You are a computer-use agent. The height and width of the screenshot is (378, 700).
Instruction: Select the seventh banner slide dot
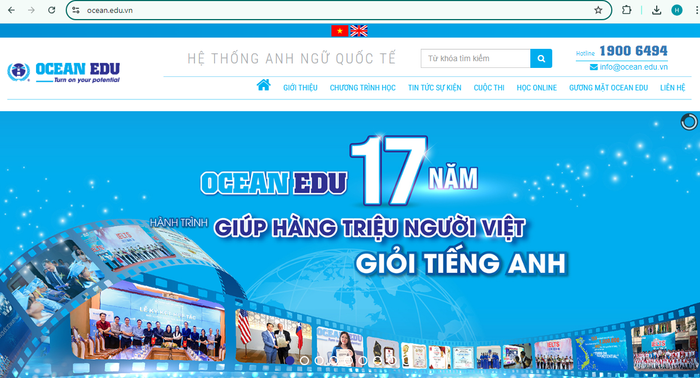[377, 361]
